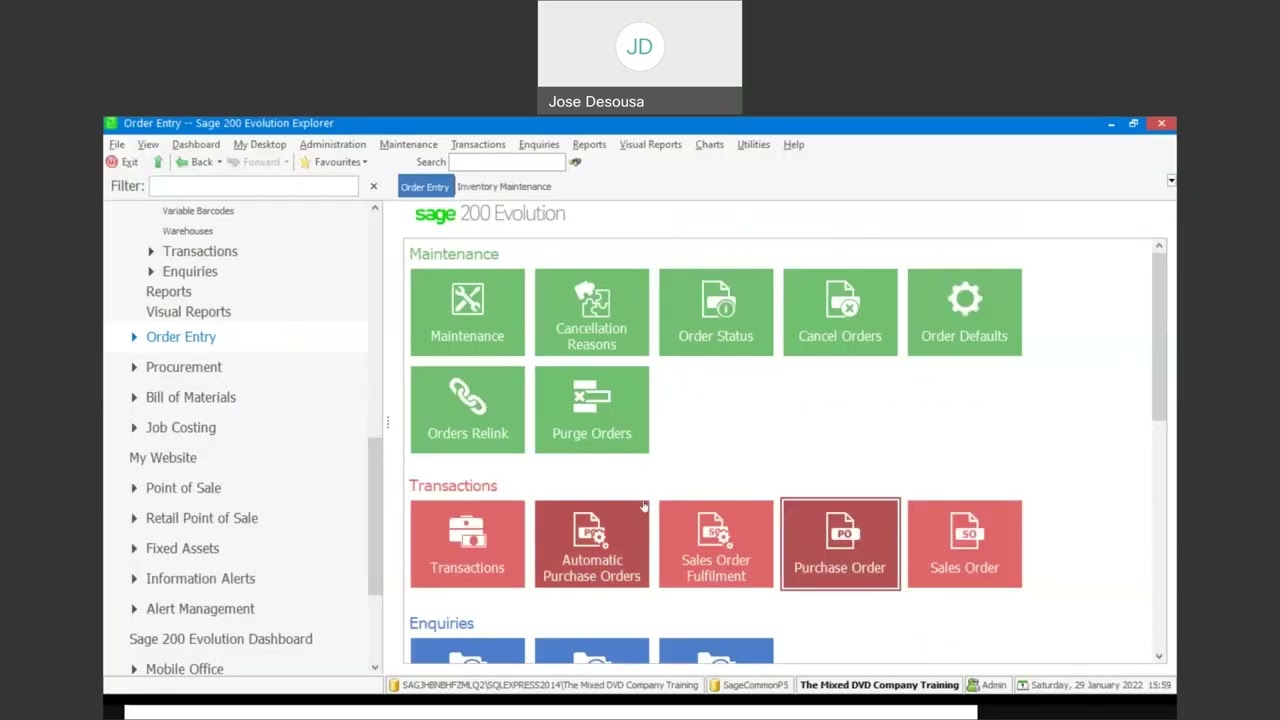This screenshot has width=1280, height=720.
Task: Open the Utilities menu
Action: [754, 144]
